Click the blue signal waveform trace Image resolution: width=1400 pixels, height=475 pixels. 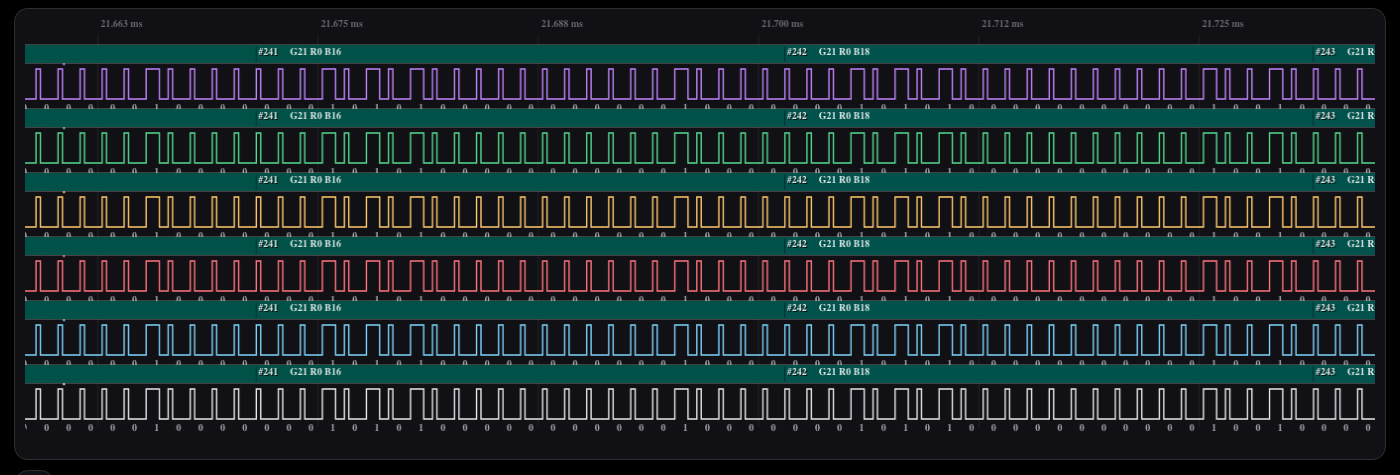pos(700,340)
